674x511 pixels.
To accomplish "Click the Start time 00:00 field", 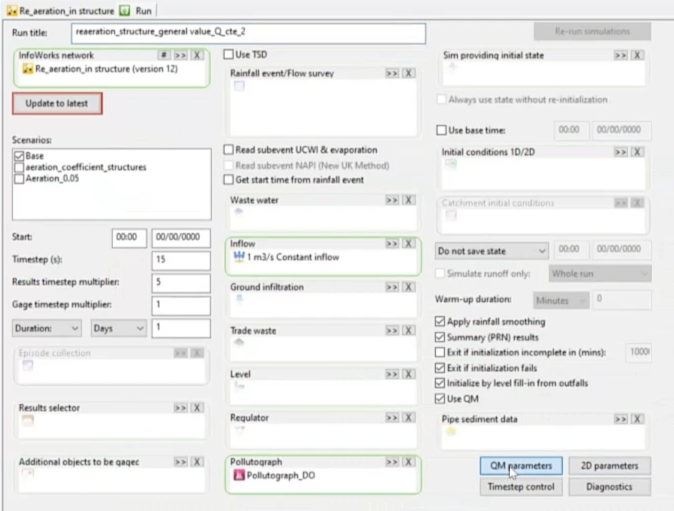I will click(x=129, y=238).
